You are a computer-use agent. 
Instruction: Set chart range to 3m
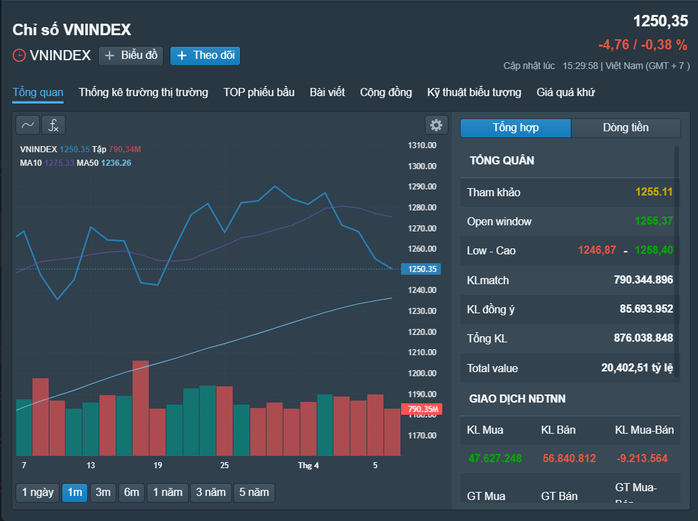point(103,493)
